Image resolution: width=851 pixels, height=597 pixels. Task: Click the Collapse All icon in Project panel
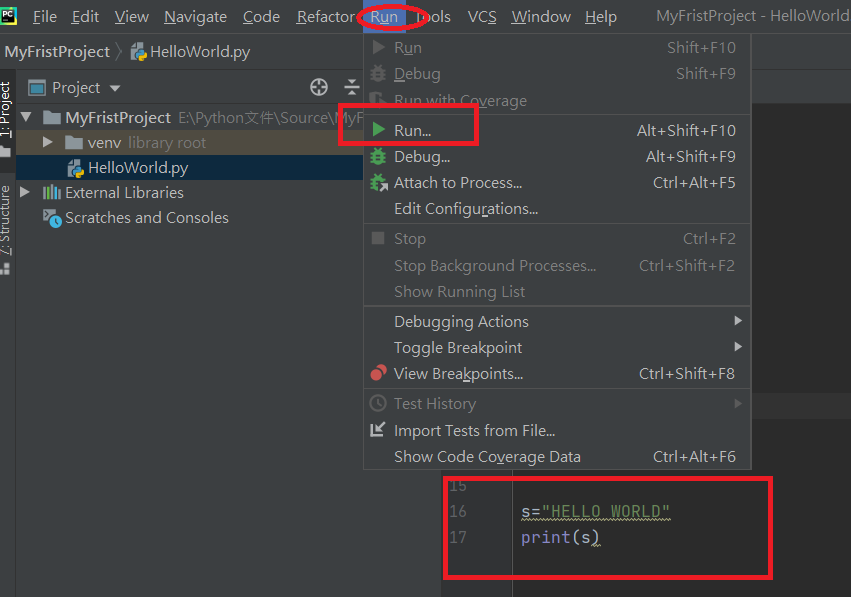[x=352, y=88]
